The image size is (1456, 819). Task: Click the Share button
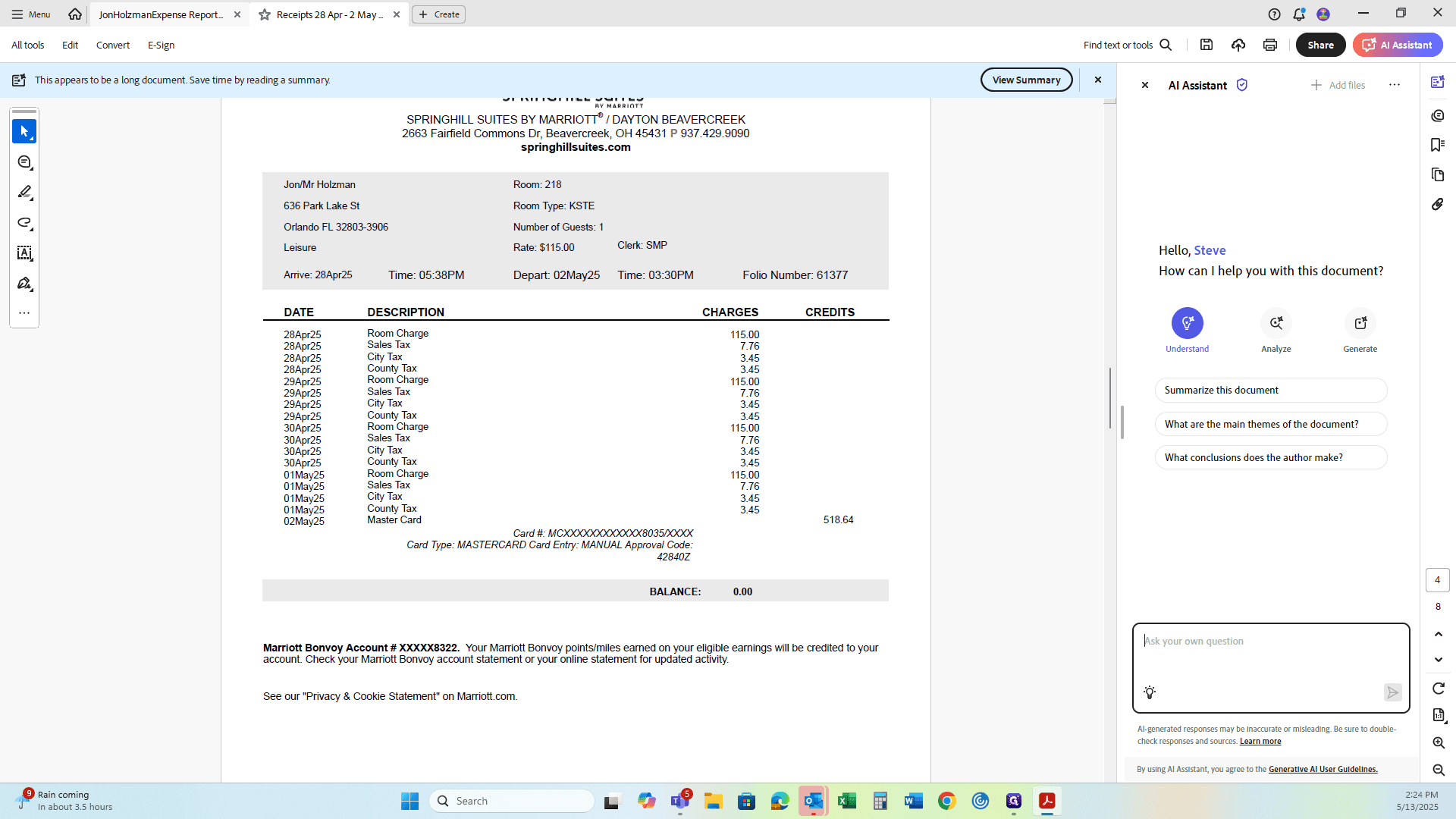[1321, 45]
